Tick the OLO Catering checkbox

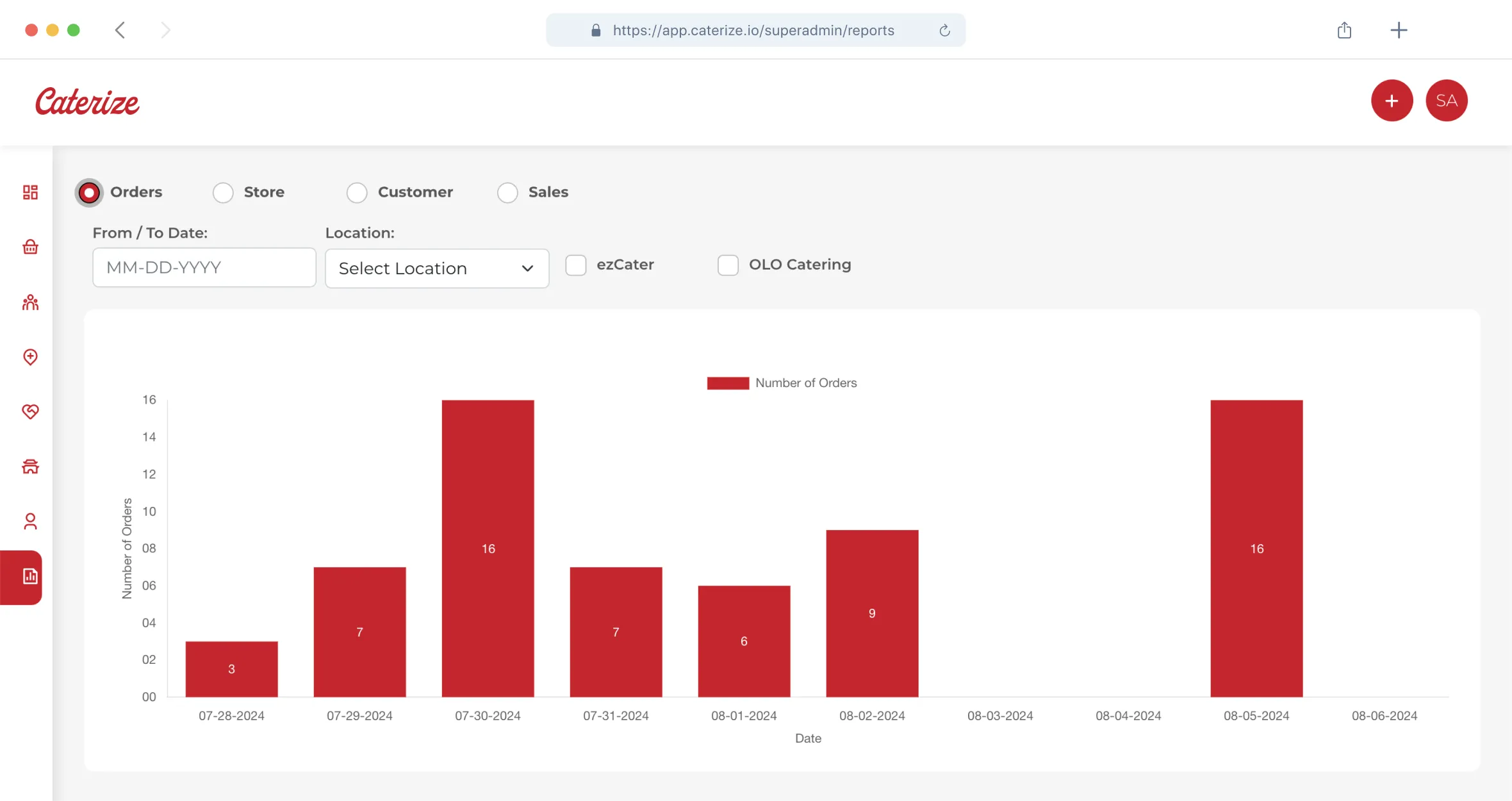[728, 265]
